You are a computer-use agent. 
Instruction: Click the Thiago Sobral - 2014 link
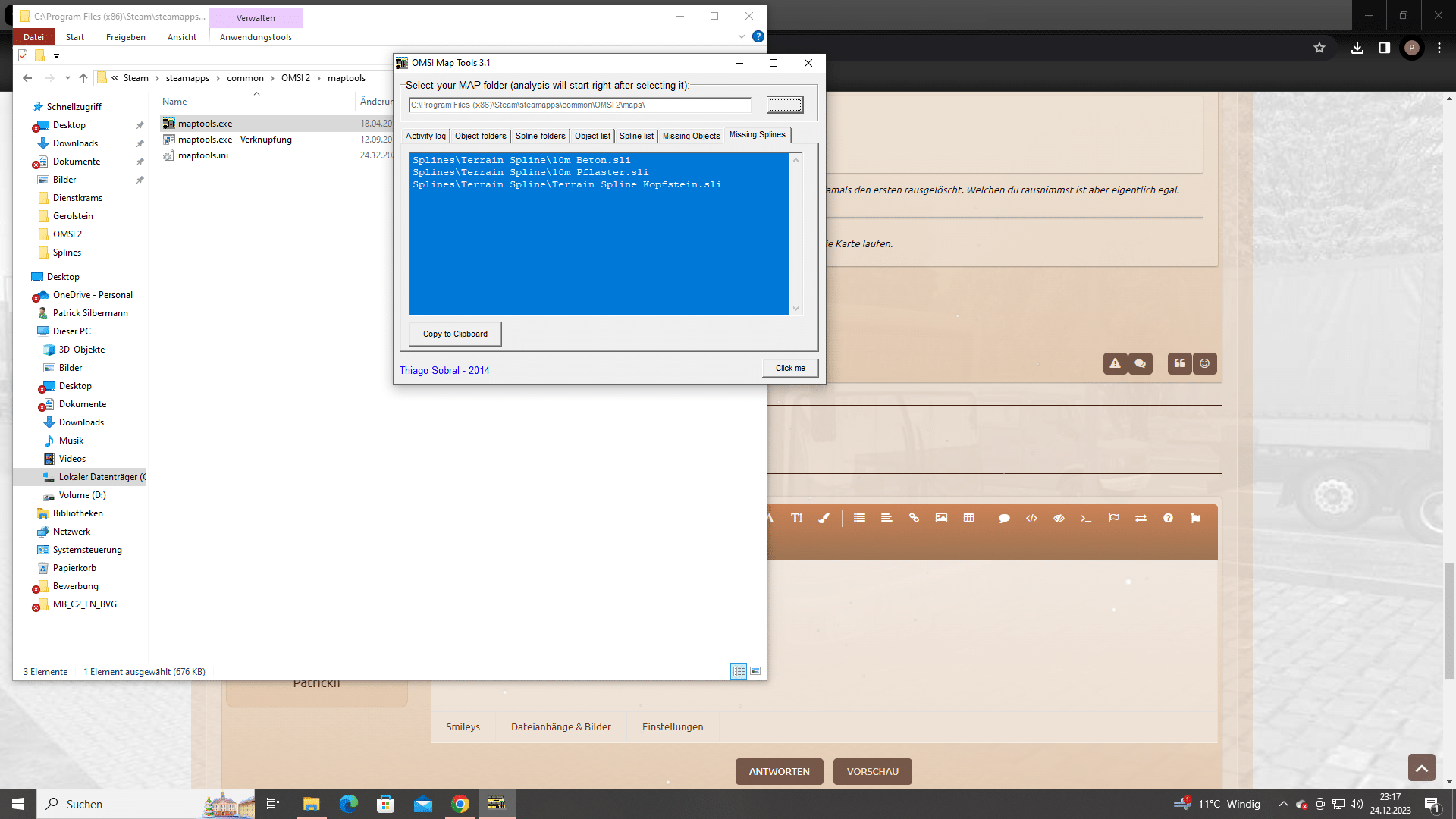(x=444, y=370)
